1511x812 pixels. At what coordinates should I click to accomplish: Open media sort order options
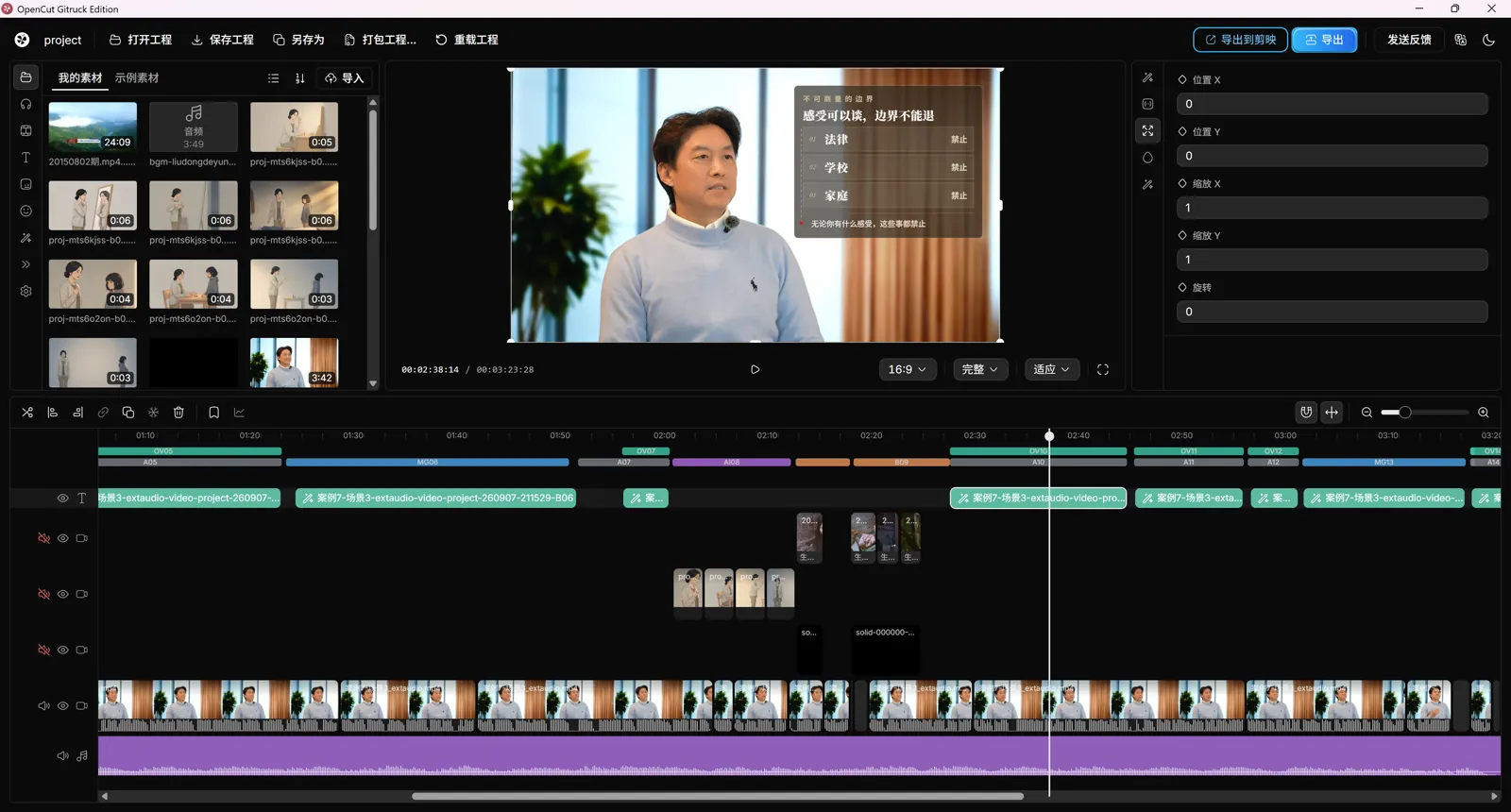pyautogui.click(x=300, y=78)
